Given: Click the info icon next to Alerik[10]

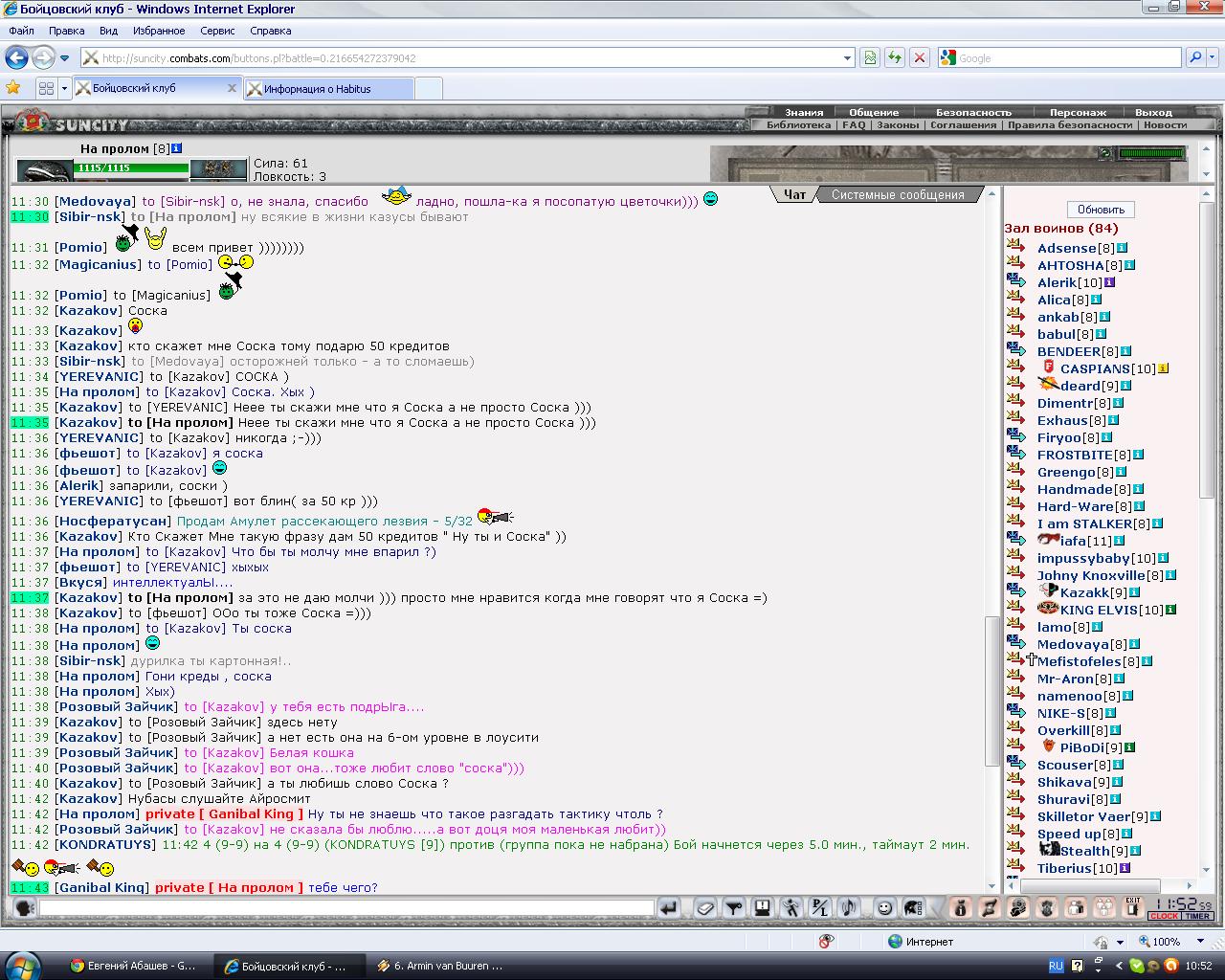Looking at the screenshot, I should click(1110, 282).
